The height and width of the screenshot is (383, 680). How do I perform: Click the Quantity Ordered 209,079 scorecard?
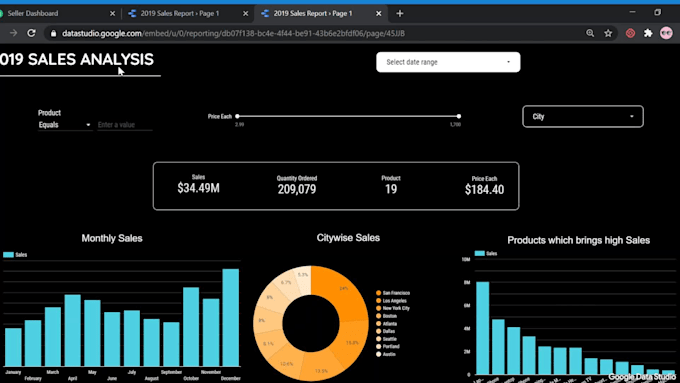point(297,185)
